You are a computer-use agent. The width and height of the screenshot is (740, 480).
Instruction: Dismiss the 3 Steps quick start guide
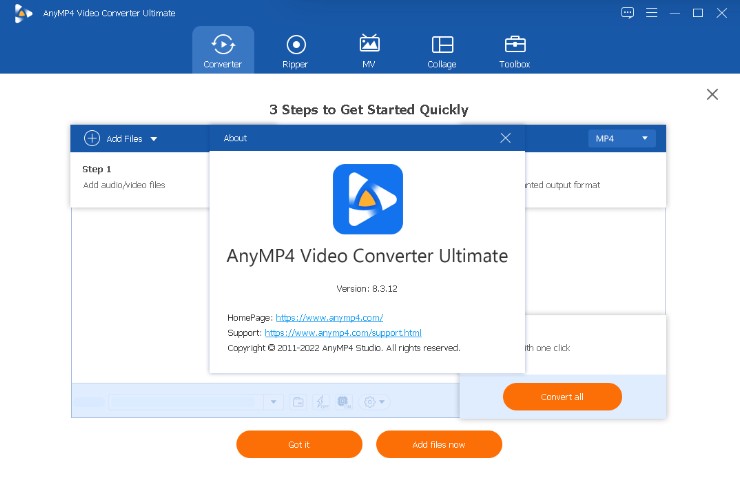click(712, 94)
